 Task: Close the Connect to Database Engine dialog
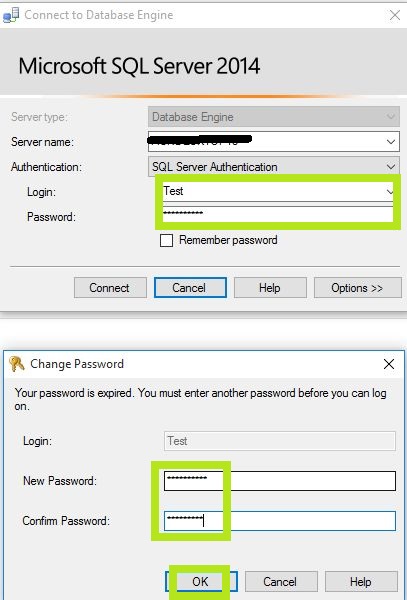click(x=394, y=15)
